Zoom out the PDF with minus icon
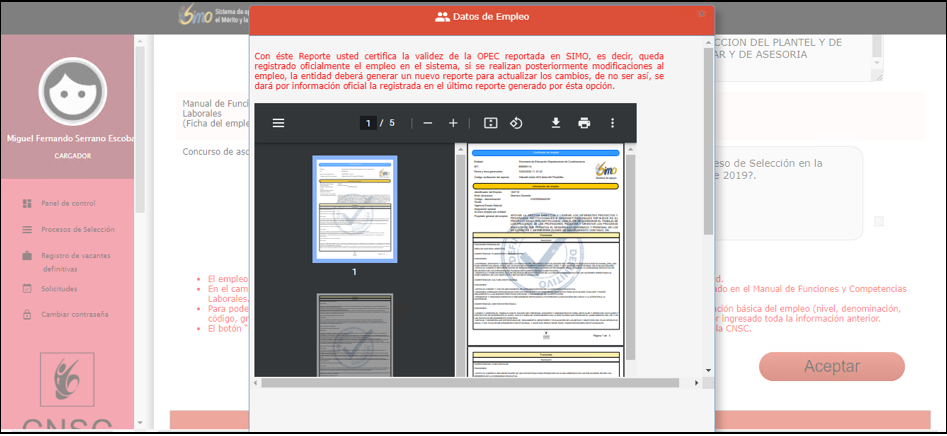The image size is (947, 436). coord(428,123)
